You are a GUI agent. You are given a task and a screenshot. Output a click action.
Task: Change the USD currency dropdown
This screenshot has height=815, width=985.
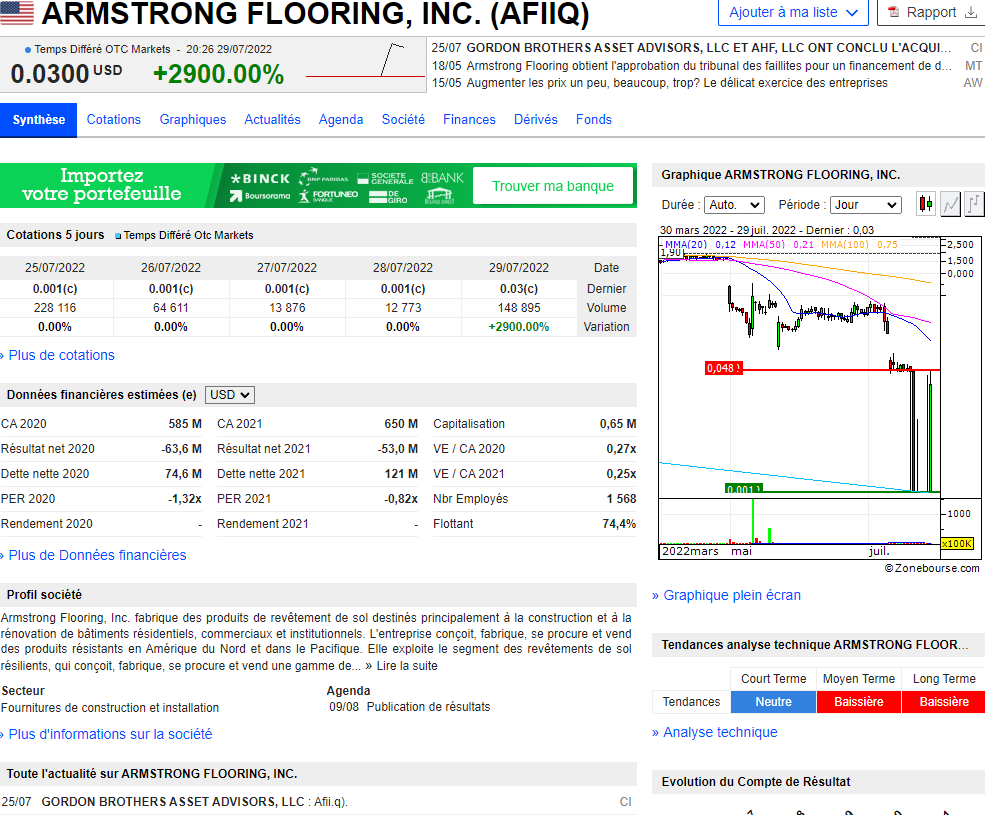[230, 395]
